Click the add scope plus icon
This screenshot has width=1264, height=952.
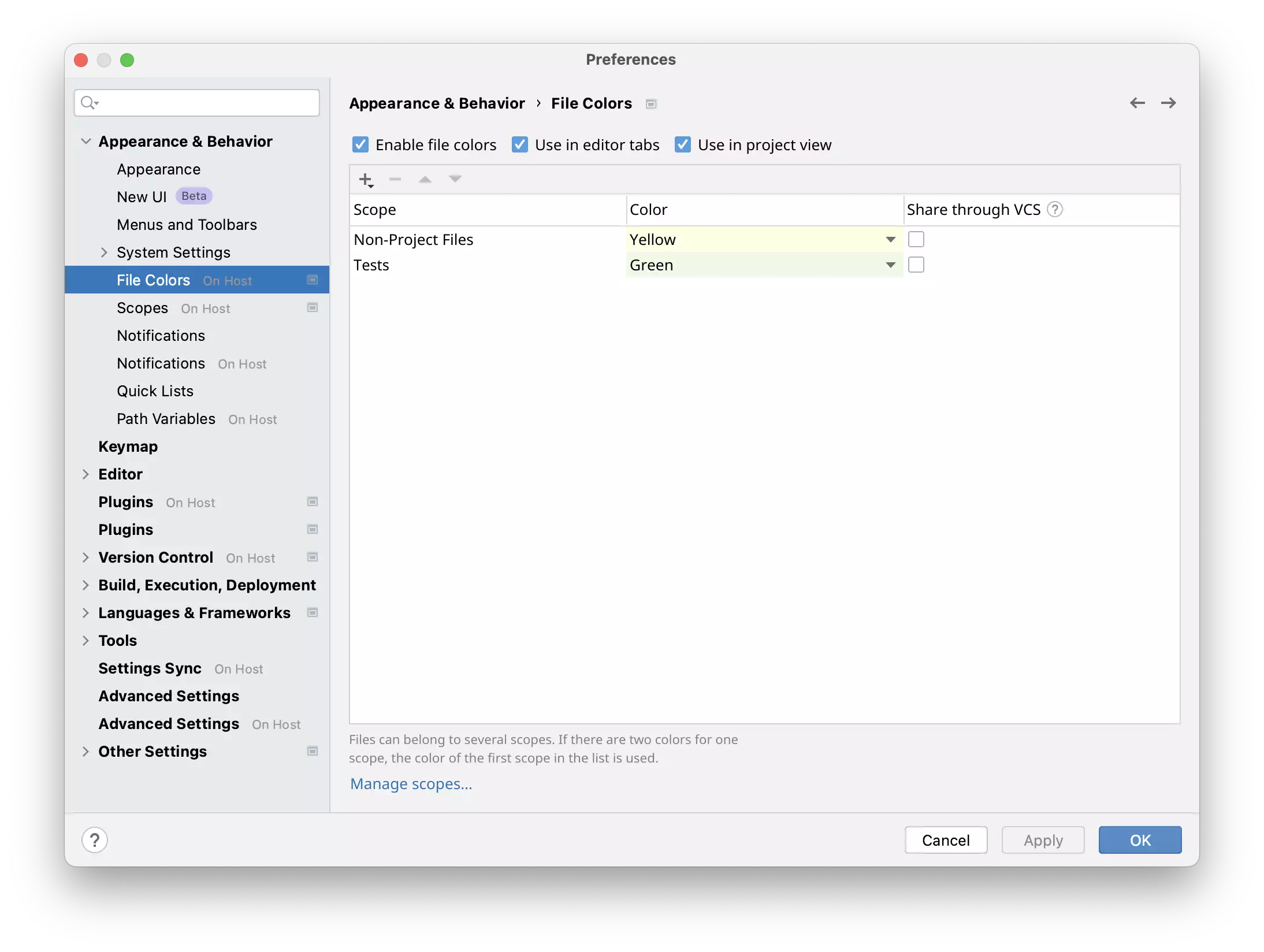[365, 180]
